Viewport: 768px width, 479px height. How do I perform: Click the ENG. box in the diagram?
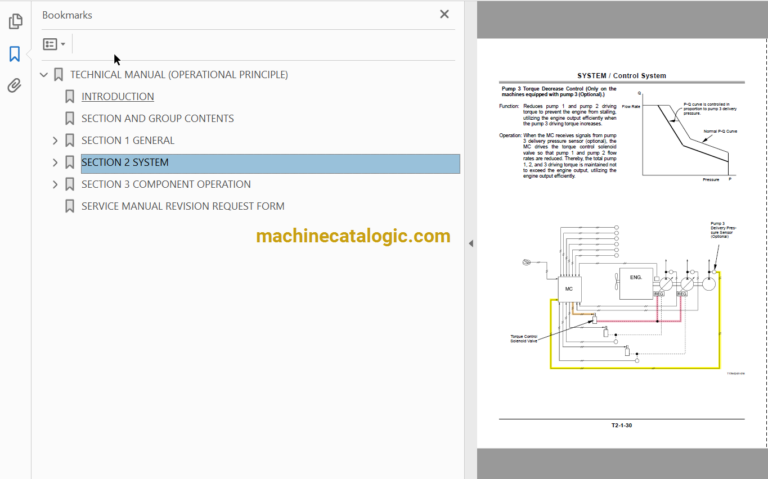point(636,284)
